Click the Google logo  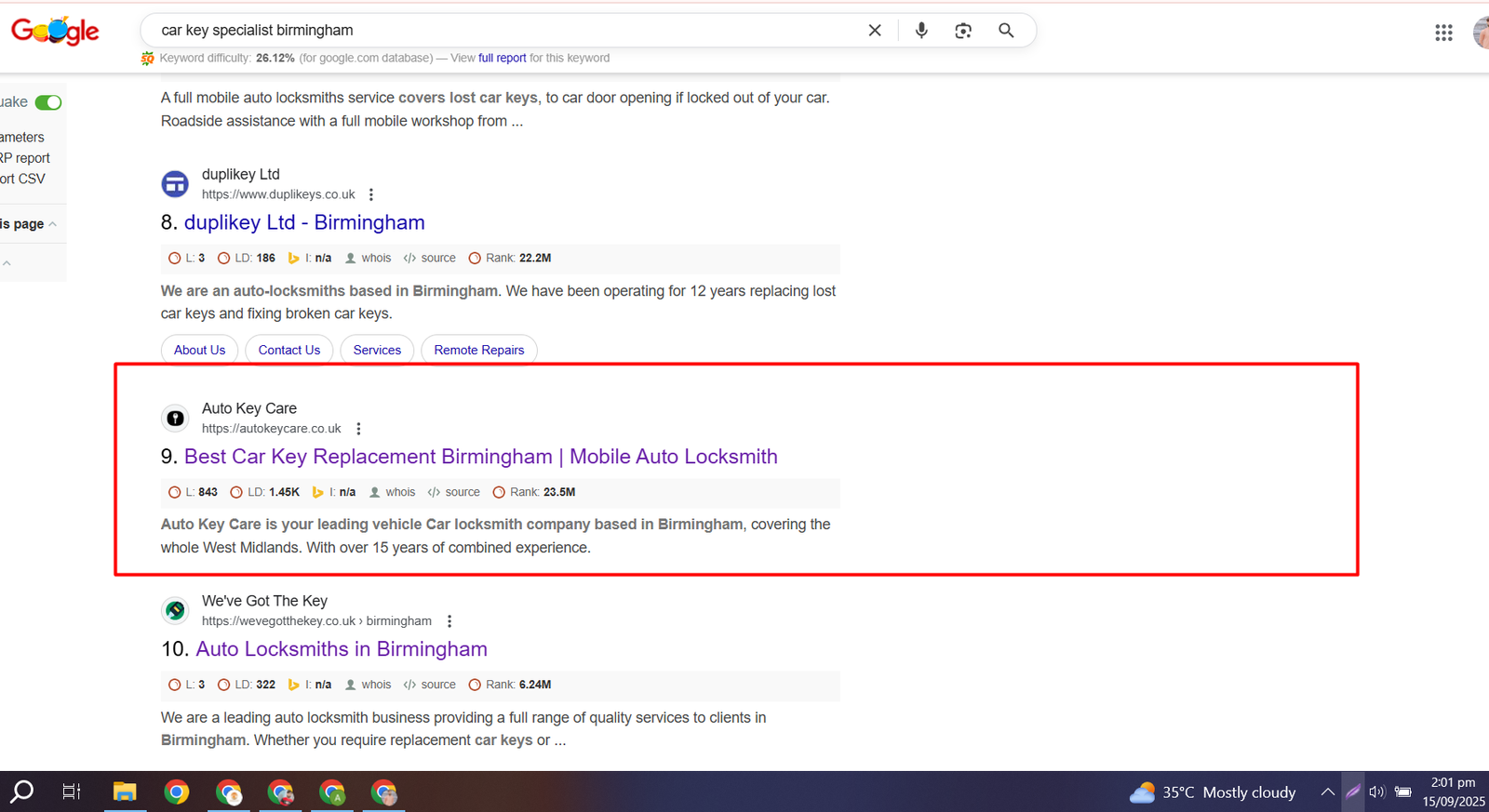coord(55,31)
